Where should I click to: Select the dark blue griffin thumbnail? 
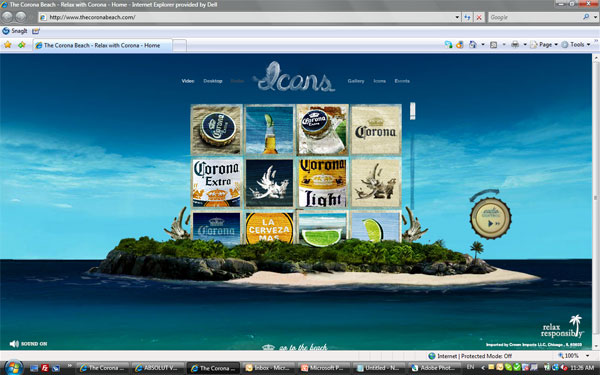(269, 183)
